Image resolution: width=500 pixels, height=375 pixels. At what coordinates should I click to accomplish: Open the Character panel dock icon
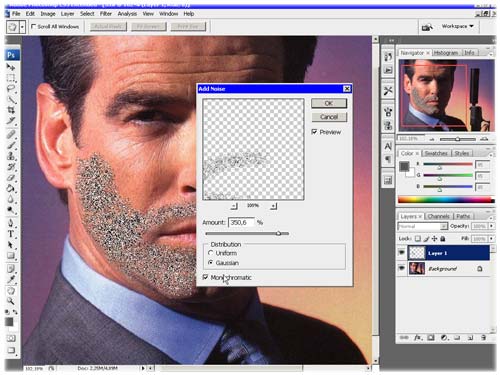coord(388,146)
